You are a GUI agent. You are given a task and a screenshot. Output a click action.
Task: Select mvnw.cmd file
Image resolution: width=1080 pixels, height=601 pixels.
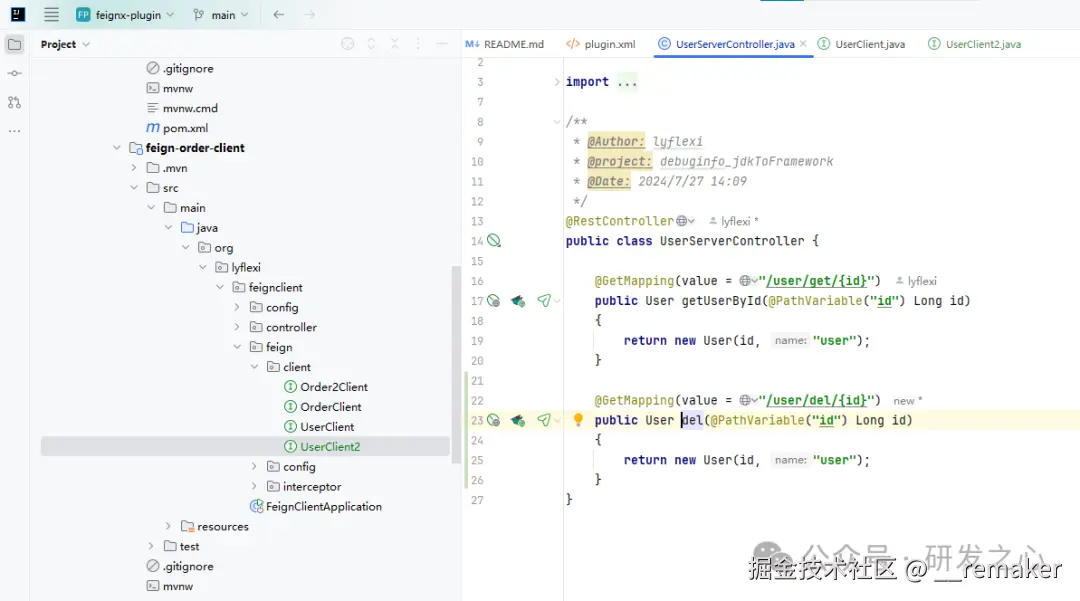(x=183, y=108)
